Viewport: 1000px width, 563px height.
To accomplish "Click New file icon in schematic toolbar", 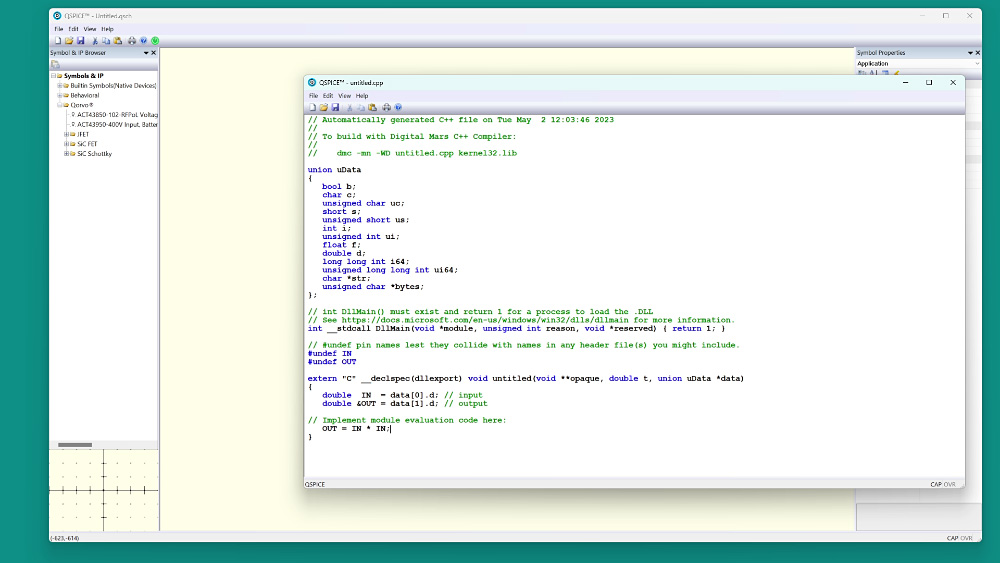I will (x=58, y=41).
